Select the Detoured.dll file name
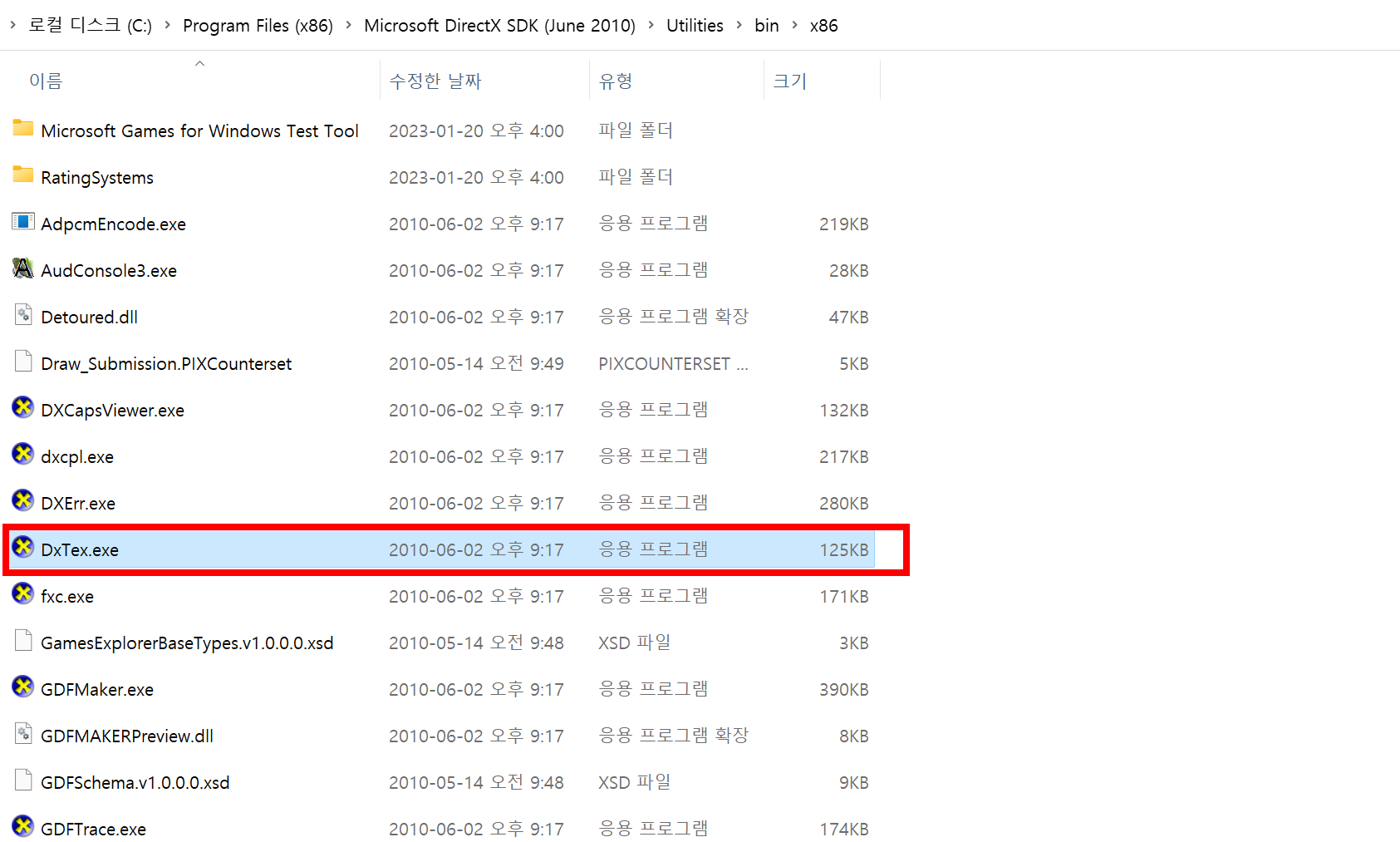The height and width of the screenshot is (842, 1400). pyautogui.click(x=89, y=317)
